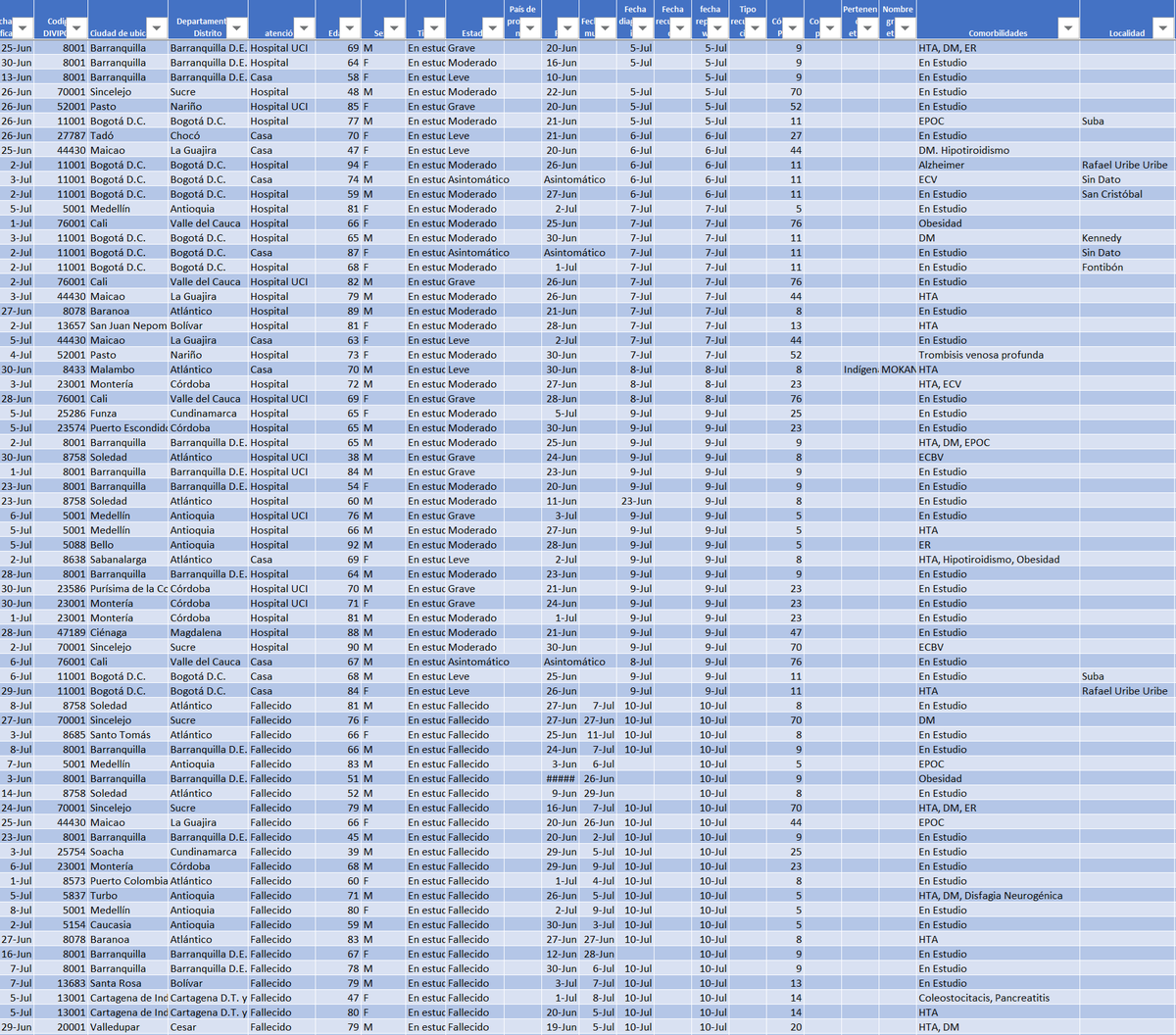
Task: Select 'HTA, Hipotiroidismo, Obesidad' cell
Action: coord(998,560)
